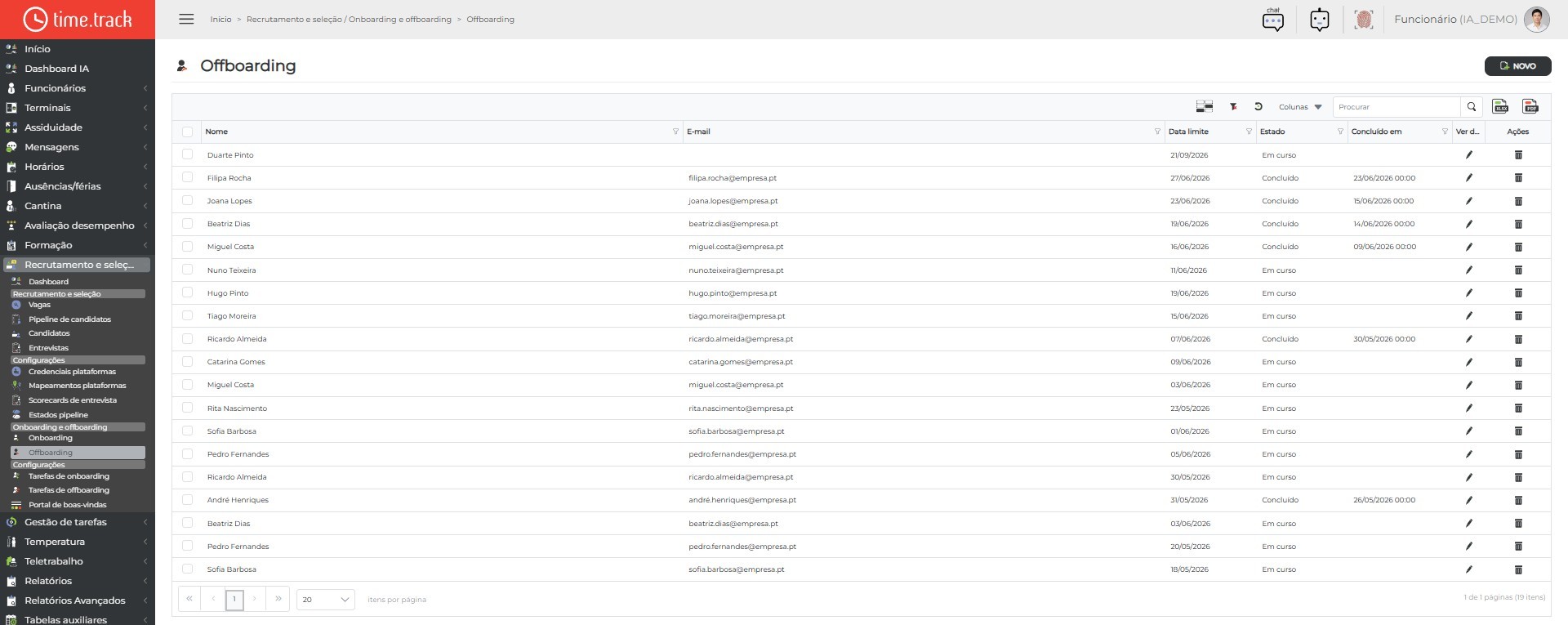Focus the Procurar search field
The height and width of the screenshot is (625, 1568).
[1396, 107]
